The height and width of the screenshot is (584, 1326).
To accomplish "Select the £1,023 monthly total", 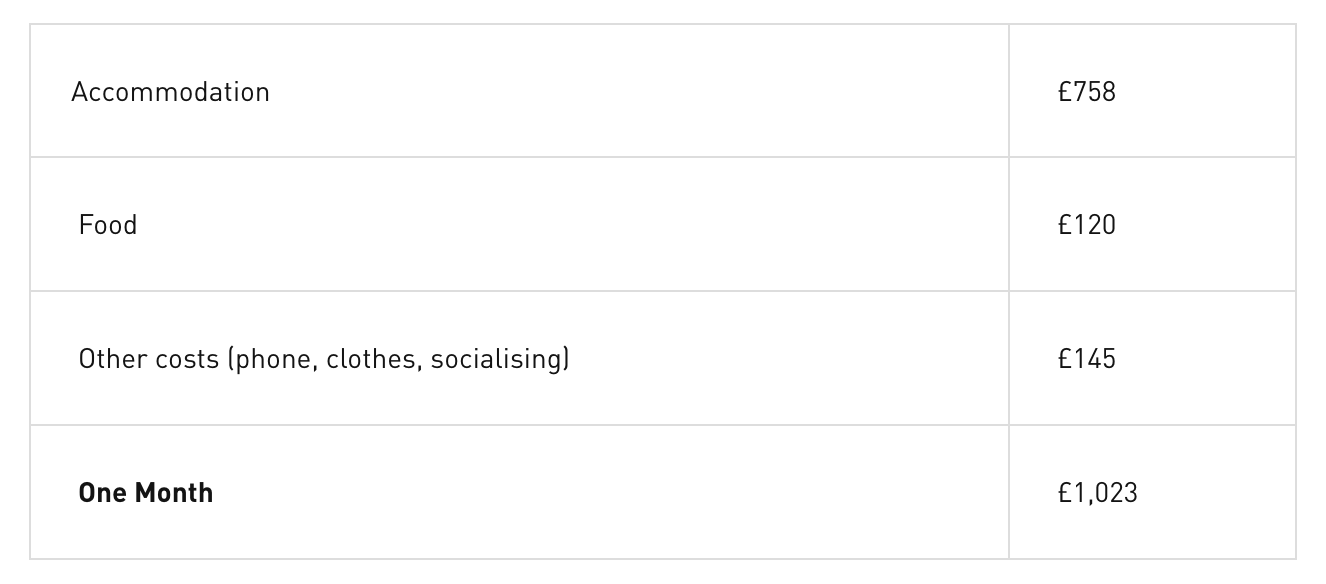I will 1097,493.
